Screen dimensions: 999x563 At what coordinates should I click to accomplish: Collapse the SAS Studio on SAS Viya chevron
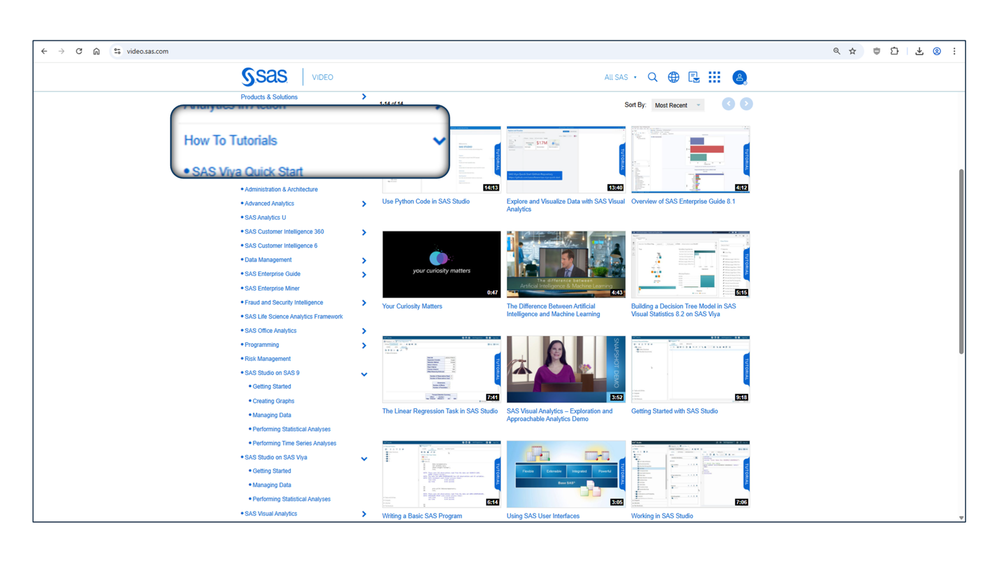pyautogui.click(x=364, y=459)
